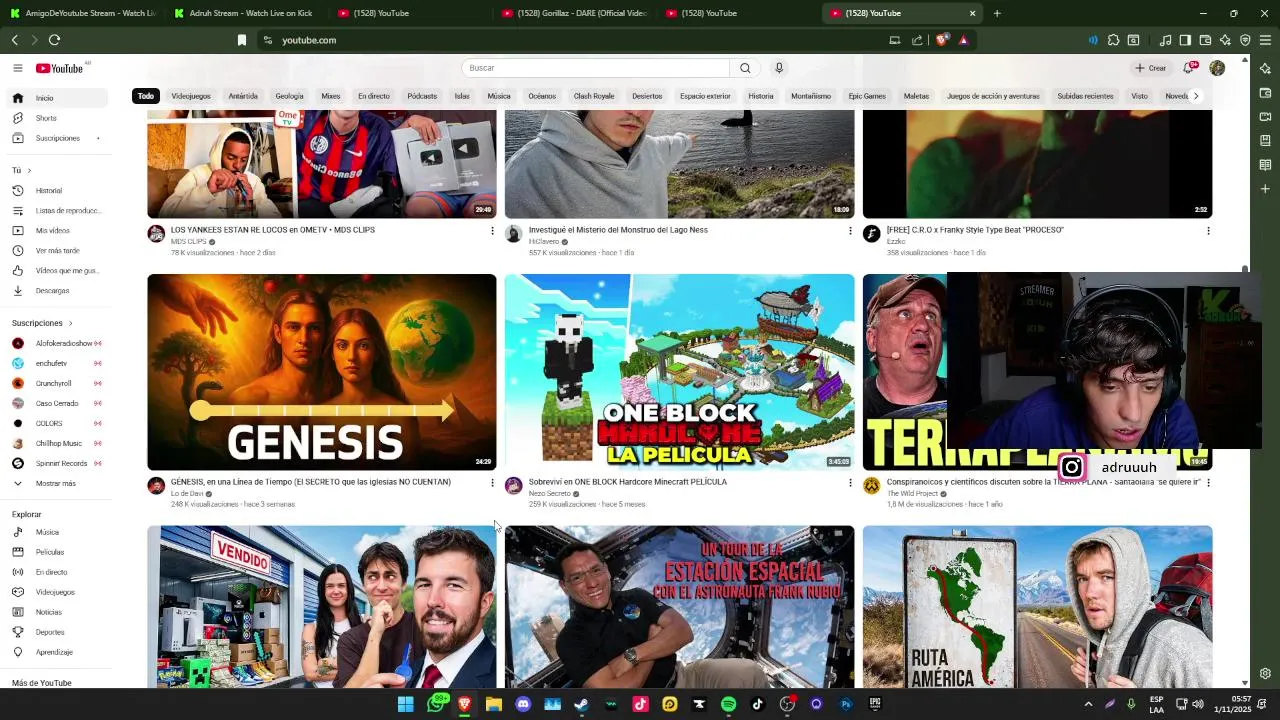Click the YouTube search input field
This screenshot has width=1280, height=720.
(596, 68)
